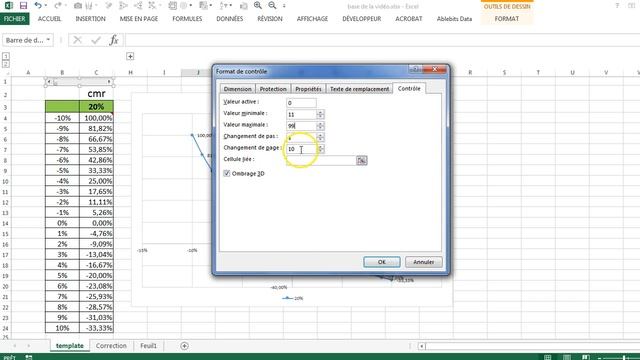
Task: Click Annuler to cancel the dialog
Action: tap(424, 262)
